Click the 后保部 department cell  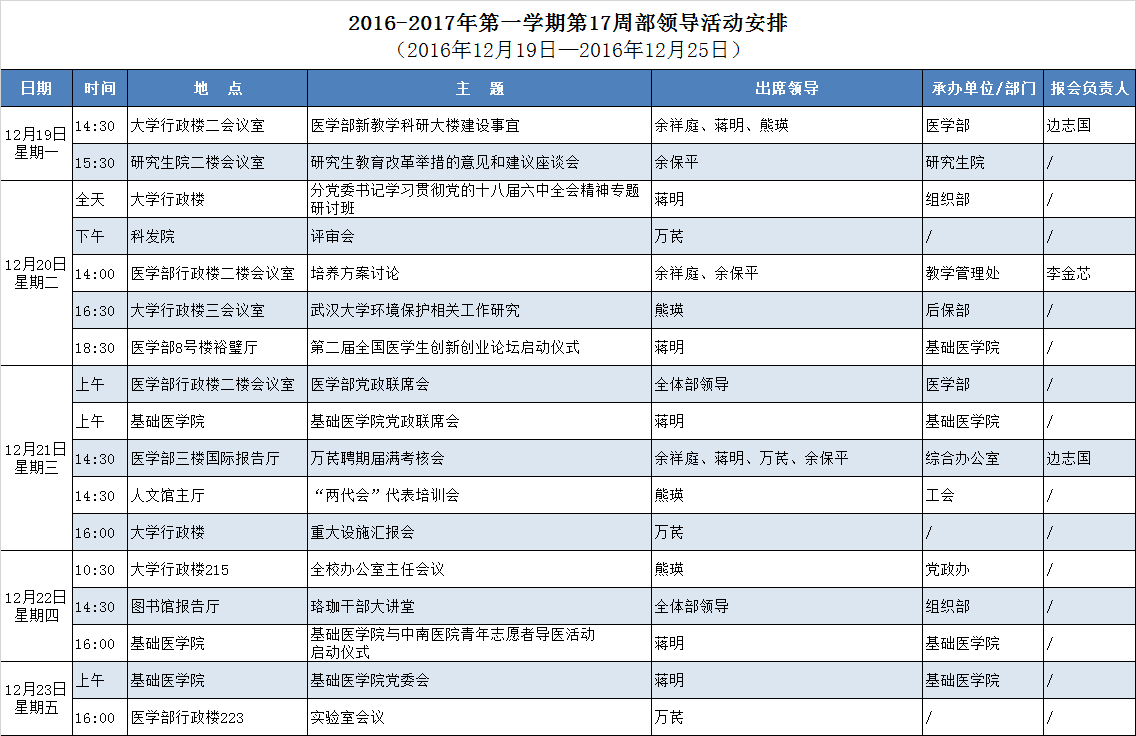coord(947,311)
